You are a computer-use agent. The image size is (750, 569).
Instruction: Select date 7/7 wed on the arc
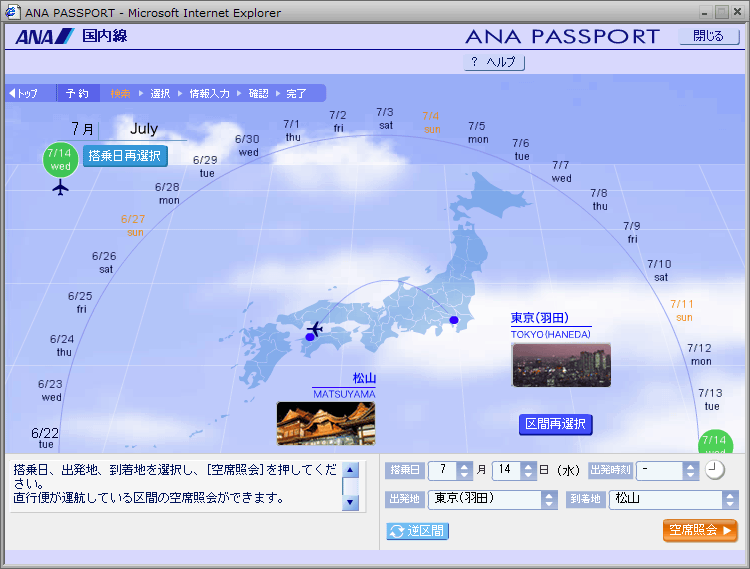pos(561,172)
